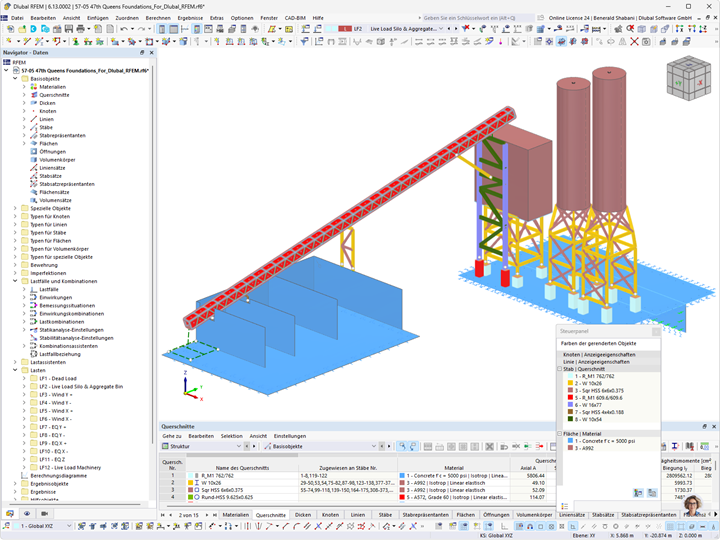Image resolution: width=720 pixels, height=540 pixels.
Task: Select 'LF12 - Live Load Machinery' in the tree
Action: pos(70,468)
